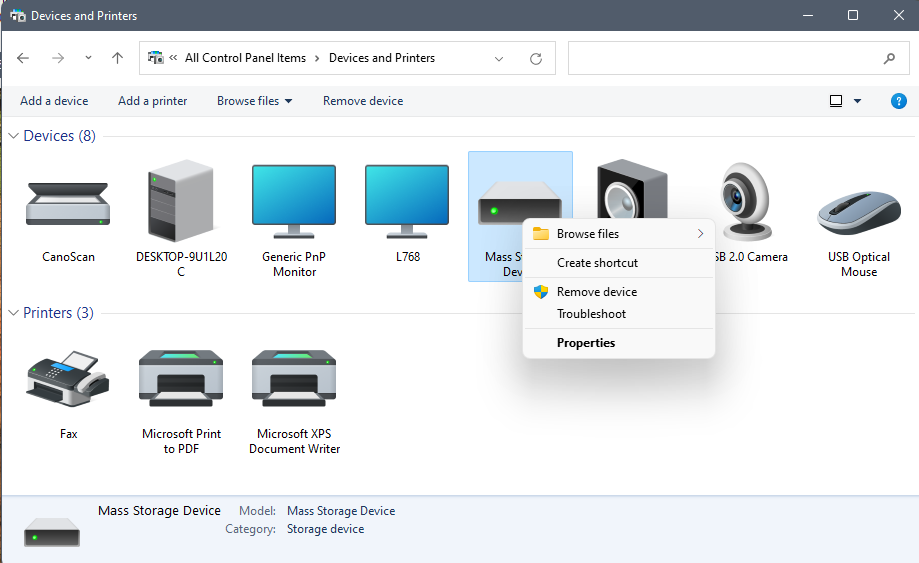Expand the Browse files submenu arrow
The image size is (919, 563).
(x=700, y=234)
